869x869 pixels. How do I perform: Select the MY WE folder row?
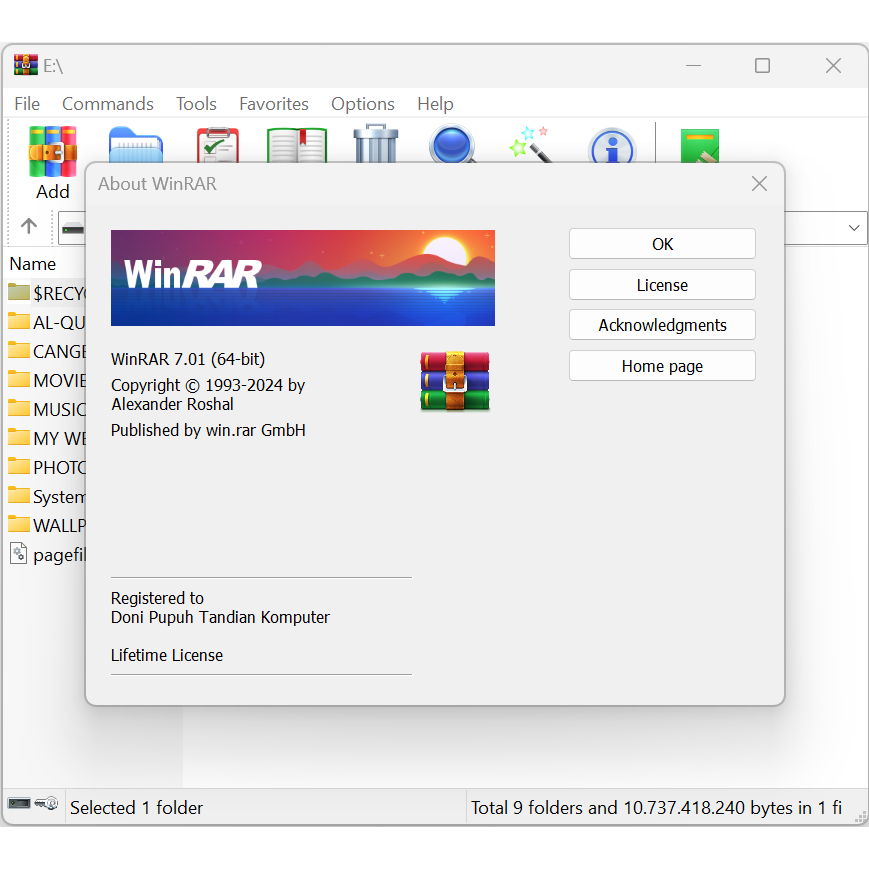47,438
